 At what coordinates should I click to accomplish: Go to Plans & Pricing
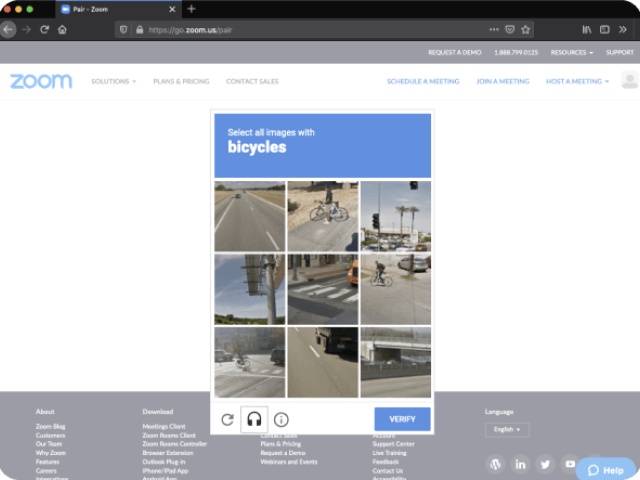click(181, 81)
